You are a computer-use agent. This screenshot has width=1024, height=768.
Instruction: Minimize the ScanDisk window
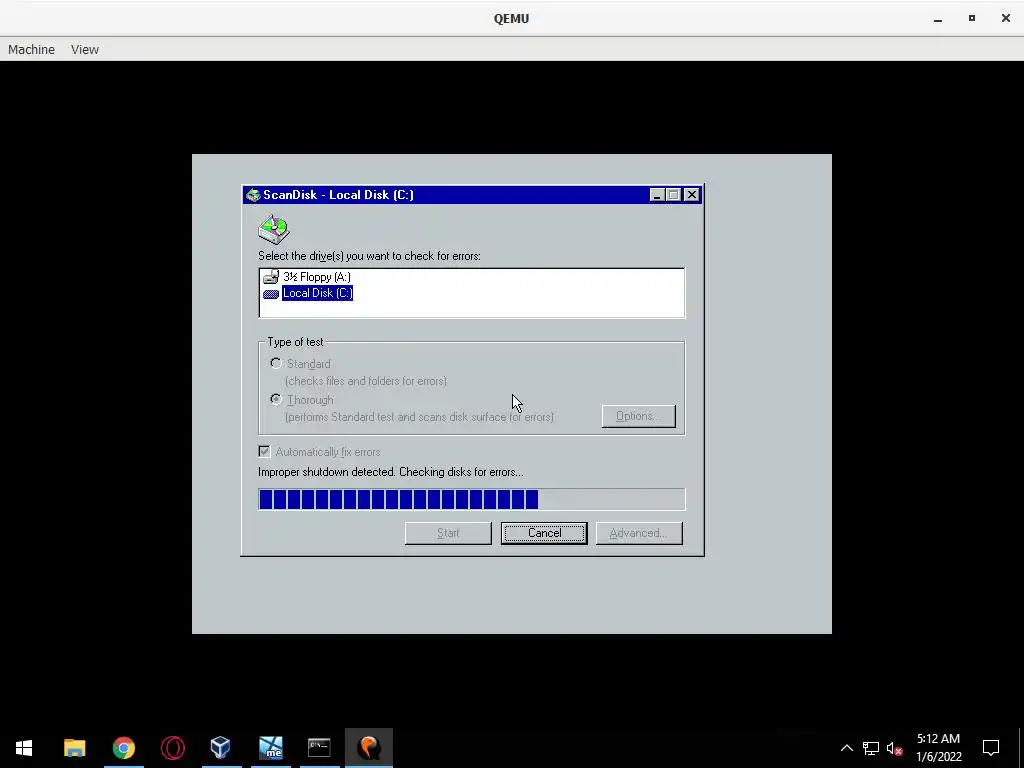click(658, 195)
